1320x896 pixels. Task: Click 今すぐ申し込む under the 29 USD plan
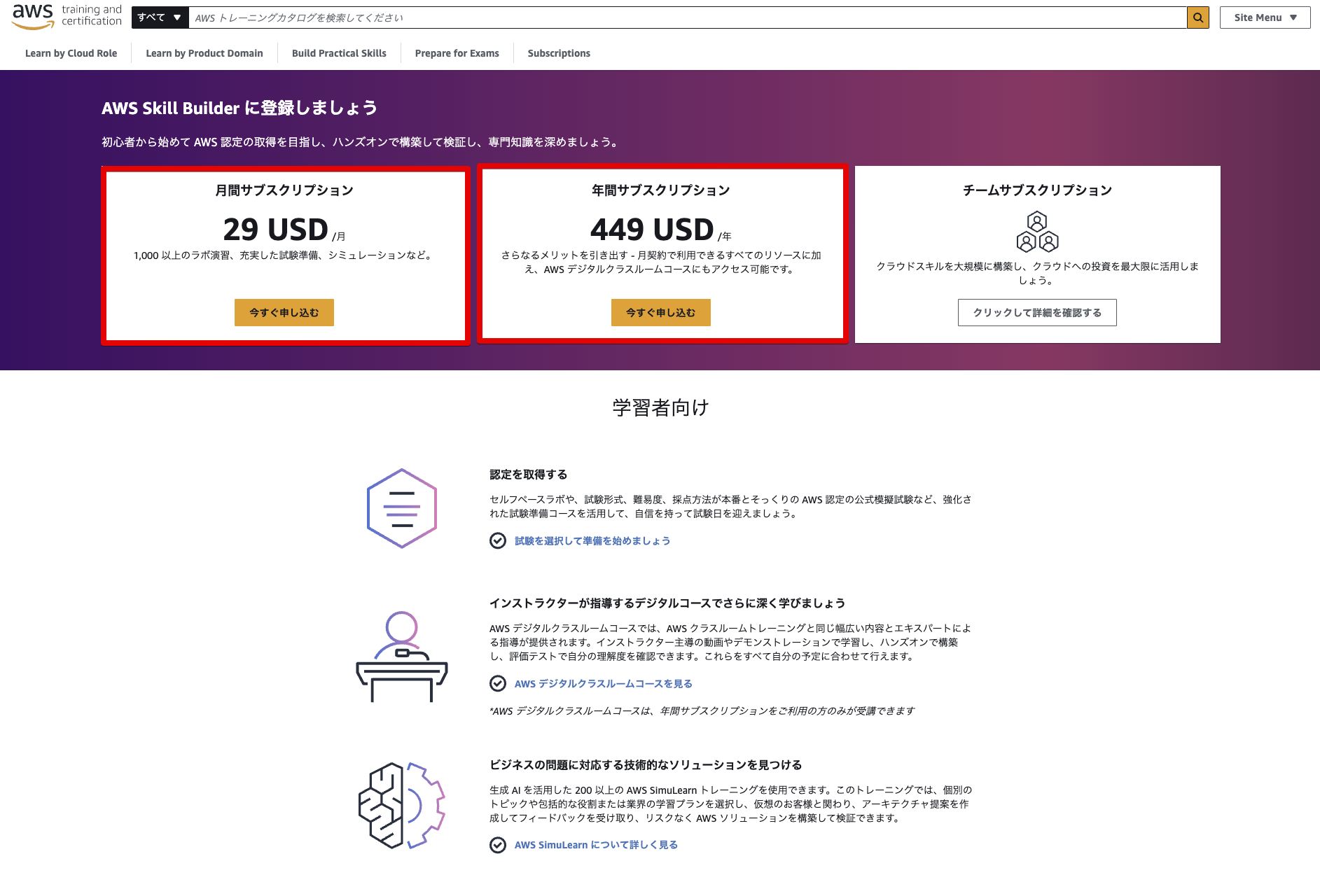[x=284, y=312]
